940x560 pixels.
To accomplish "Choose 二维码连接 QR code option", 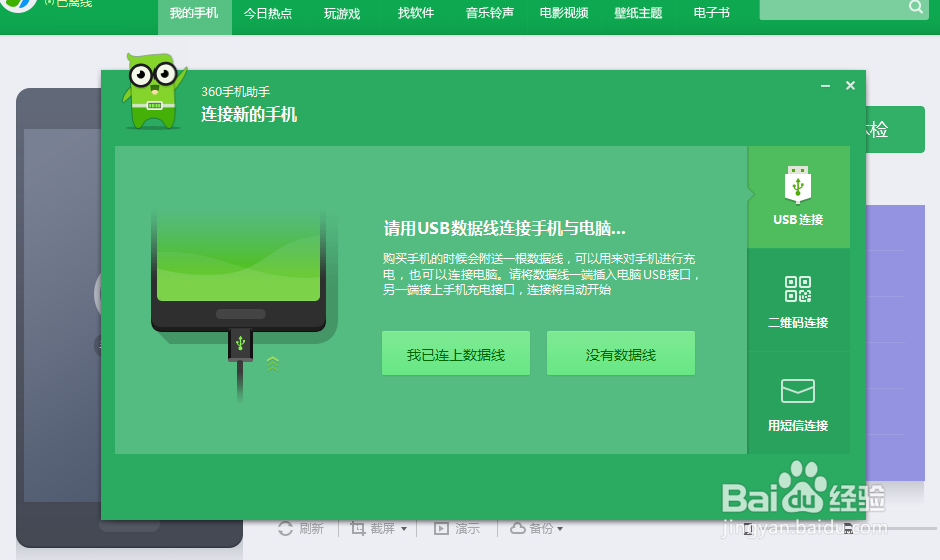I will 799,300.
